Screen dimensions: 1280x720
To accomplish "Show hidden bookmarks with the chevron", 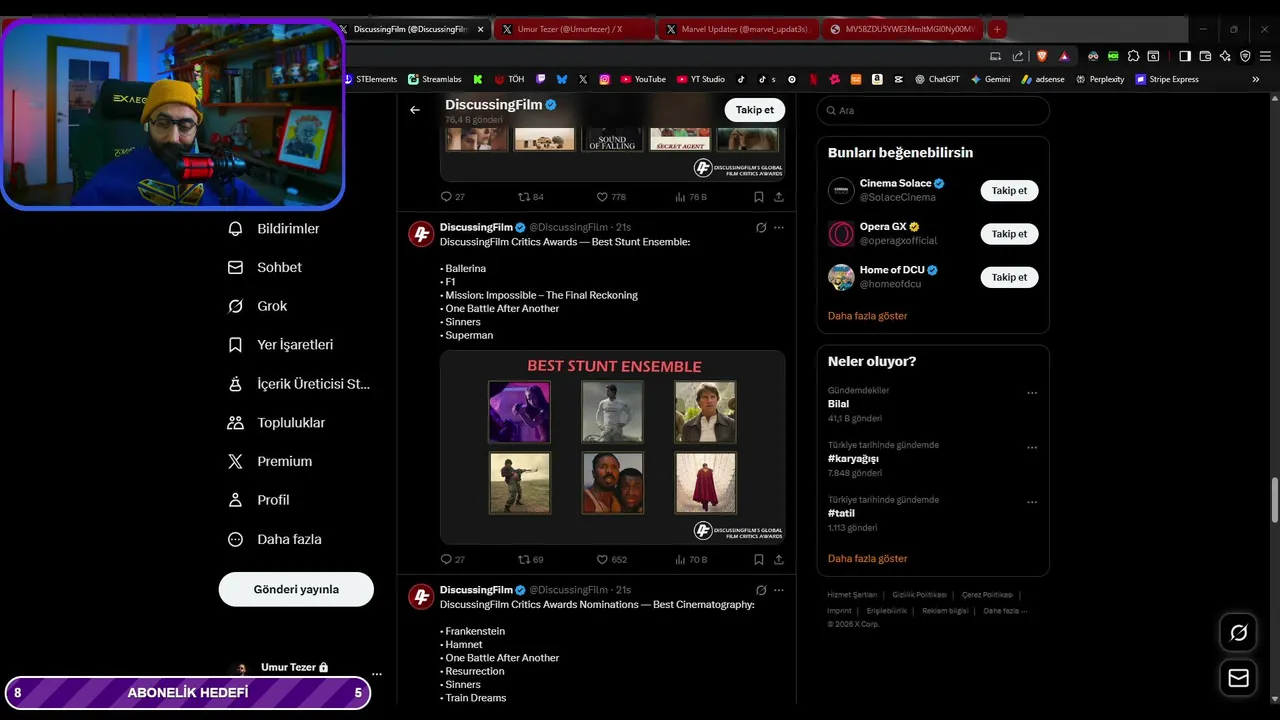I will pyautogui.click(x=1256, y=79).
